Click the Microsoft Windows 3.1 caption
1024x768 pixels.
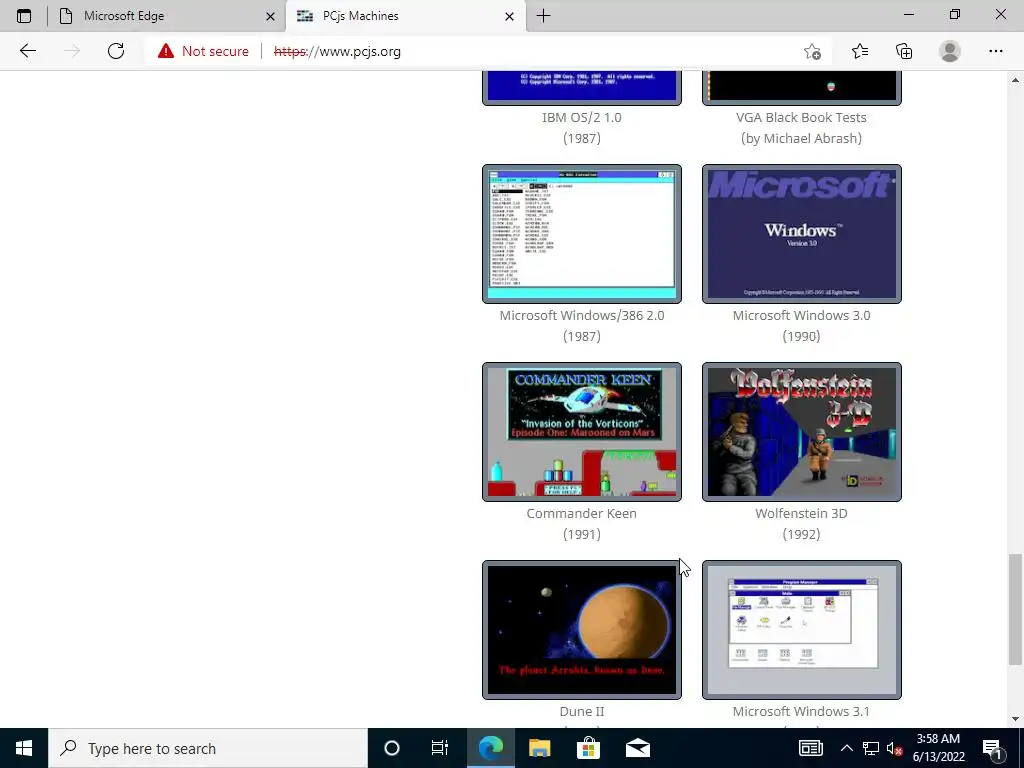801,711
